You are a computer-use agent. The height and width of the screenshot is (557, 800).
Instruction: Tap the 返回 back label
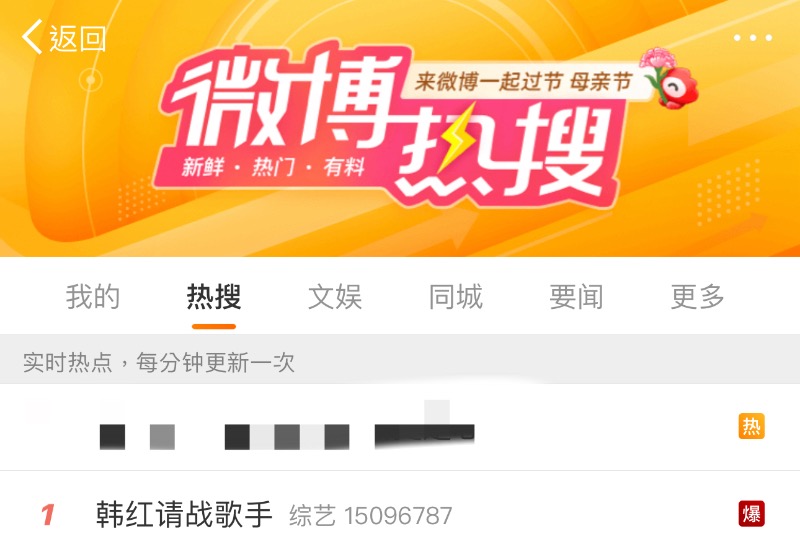(78, 38)
